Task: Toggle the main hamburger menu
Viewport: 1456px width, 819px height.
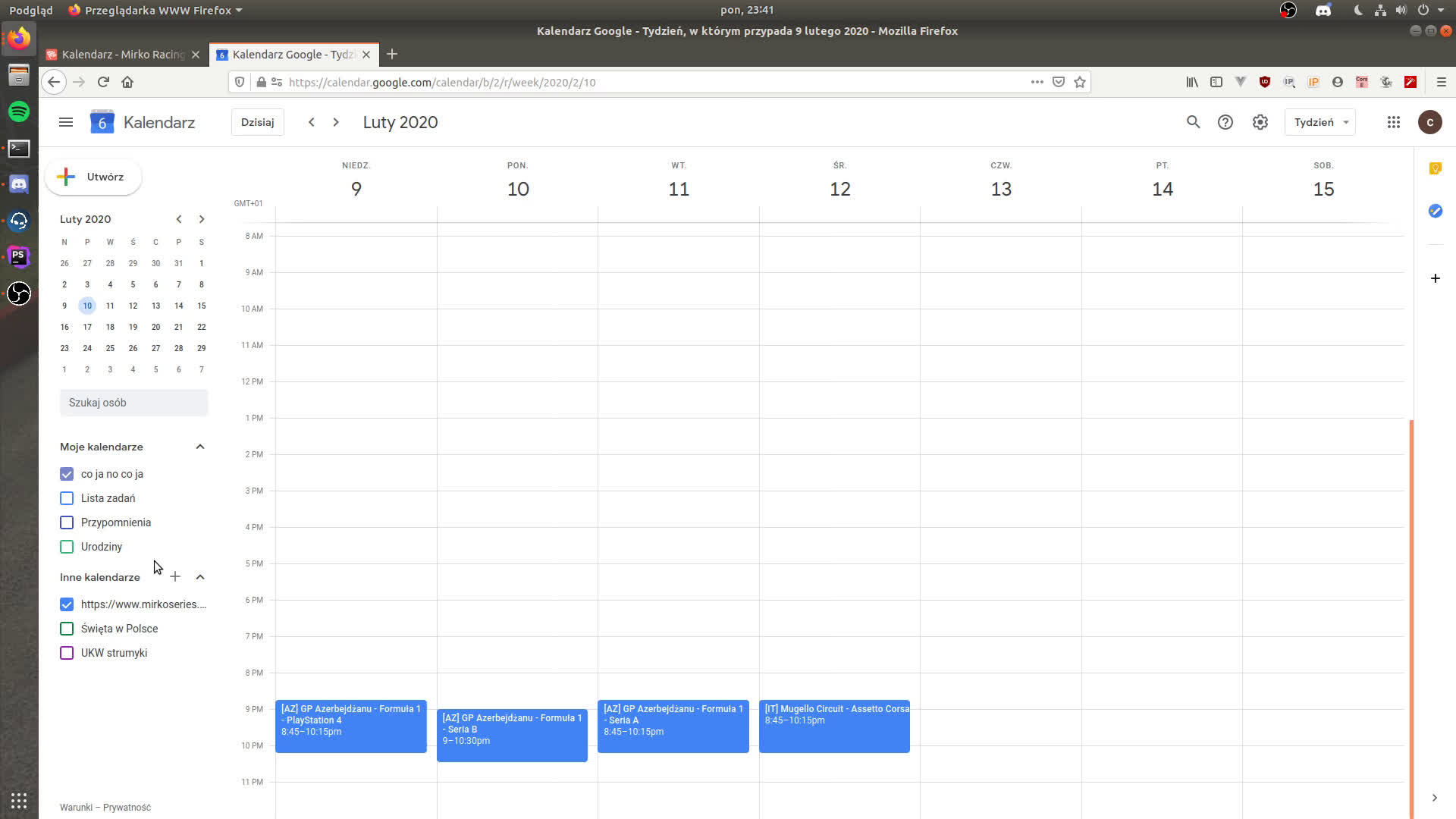Action: 66,122
